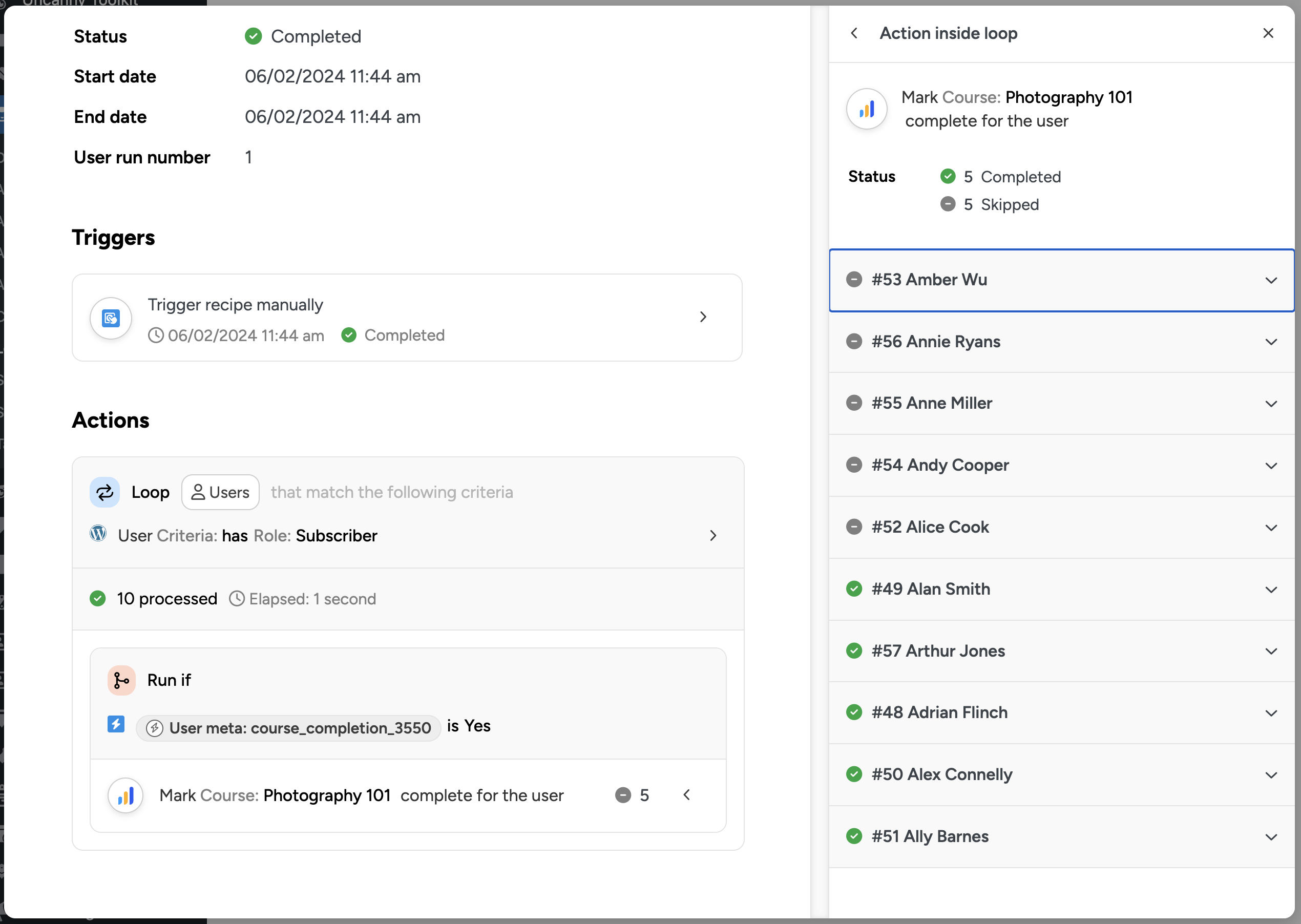Click the Loop arrows icon
Image resolution: width=1301 pixels, height=924 pixels.
[x=104, y=492]
